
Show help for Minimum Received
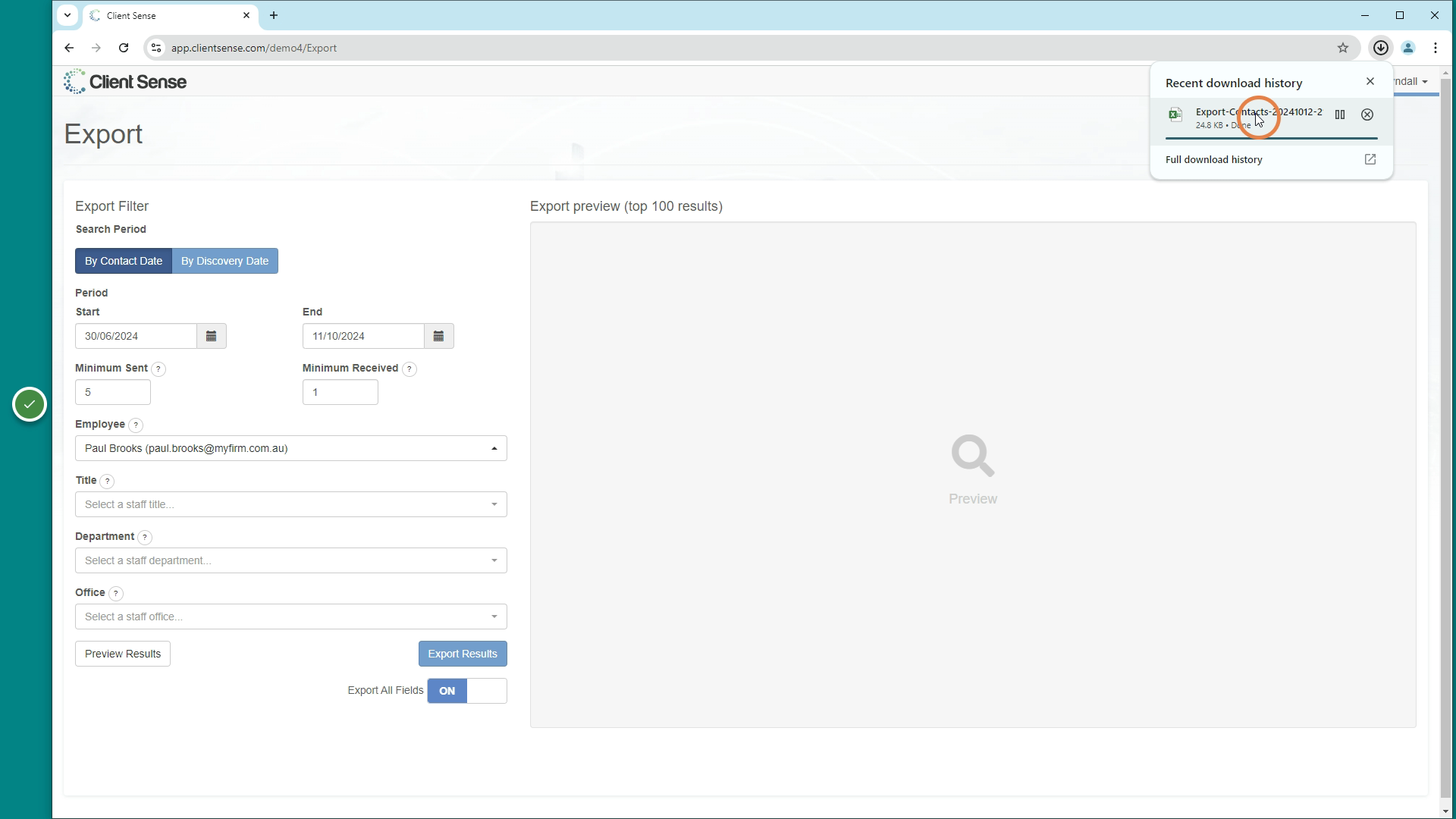tap(409, 369)
